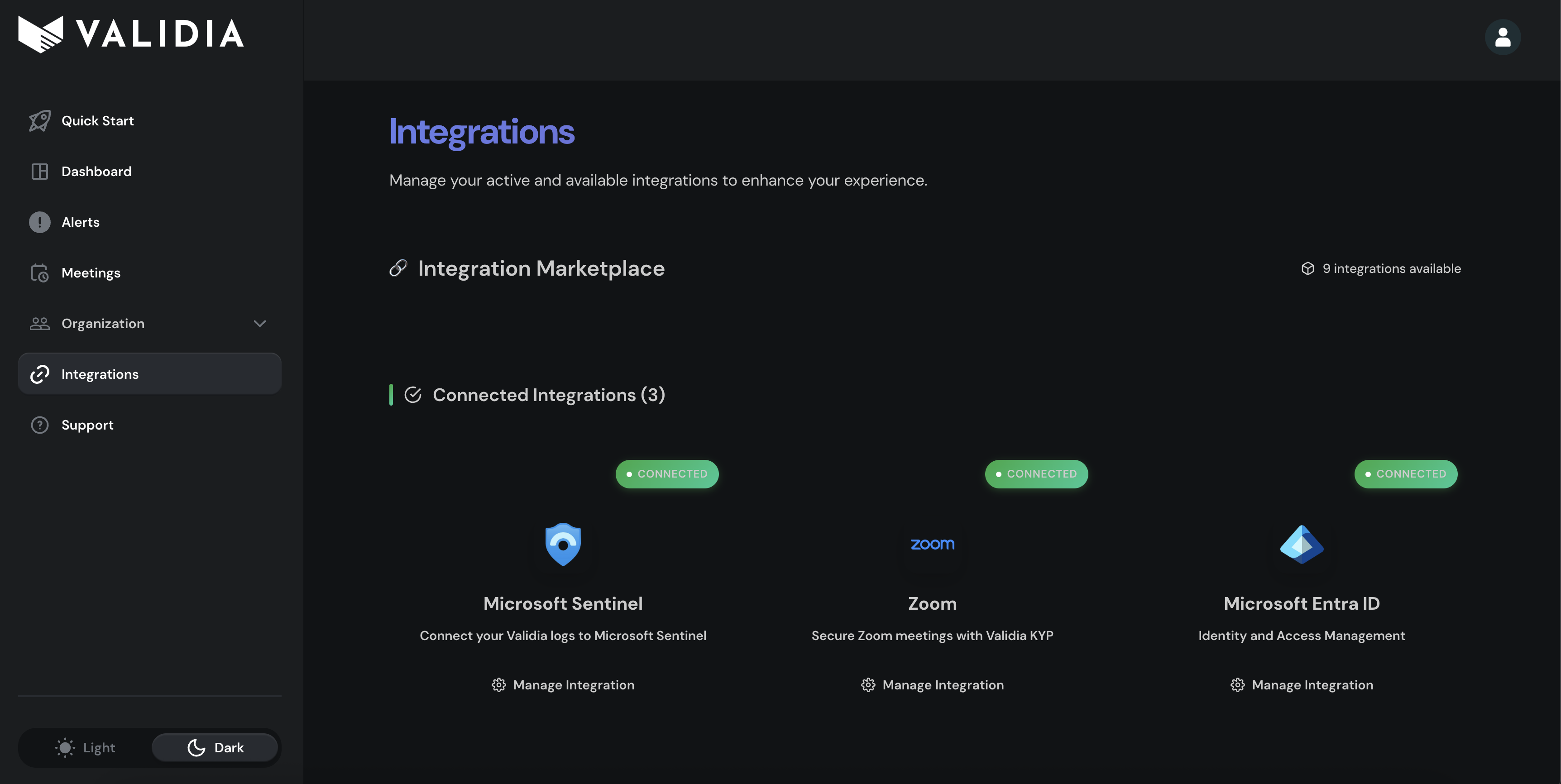The image size is (1561, 784).
Task: Click the Quick Start rocket icon
Action: click(x=40, y=120)
